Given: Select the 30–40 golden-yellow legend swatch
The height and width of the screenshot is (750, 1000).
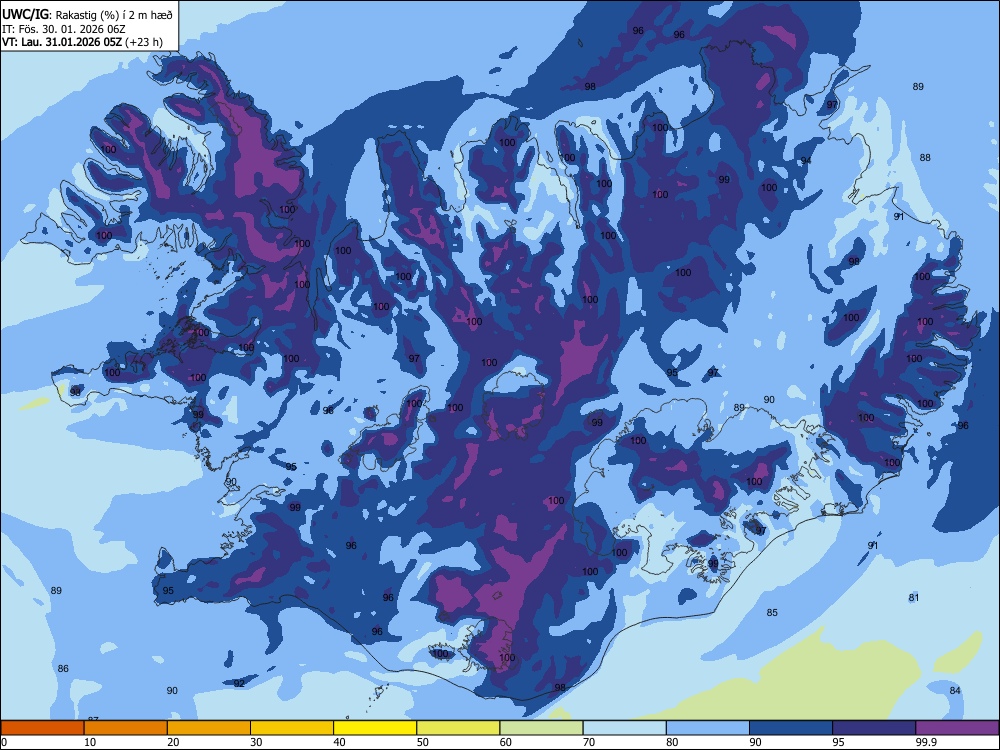Looking at the screenshot, I should tap(292, 728).
